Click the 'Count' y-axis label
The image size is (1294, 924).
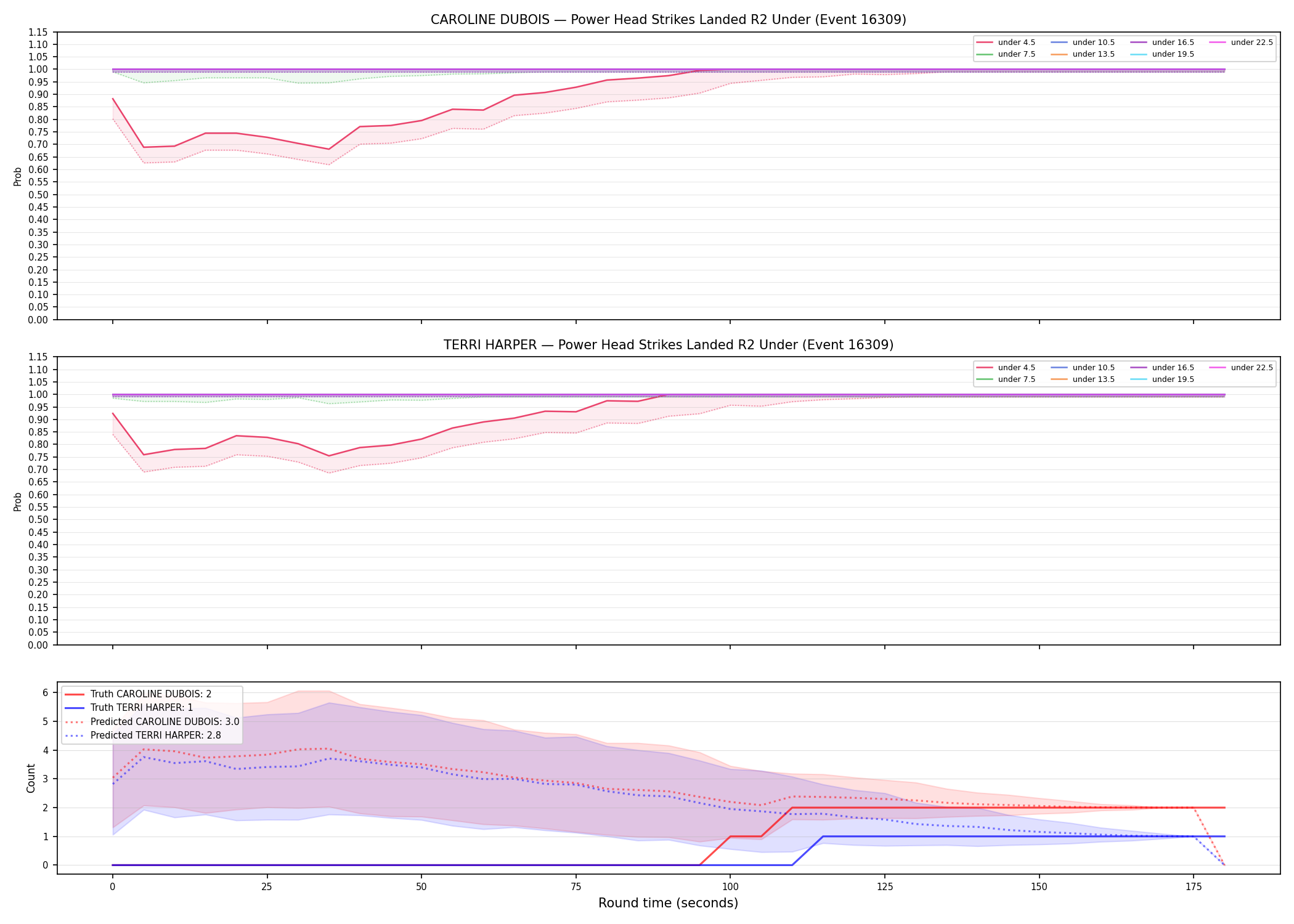tap(31, 778)
